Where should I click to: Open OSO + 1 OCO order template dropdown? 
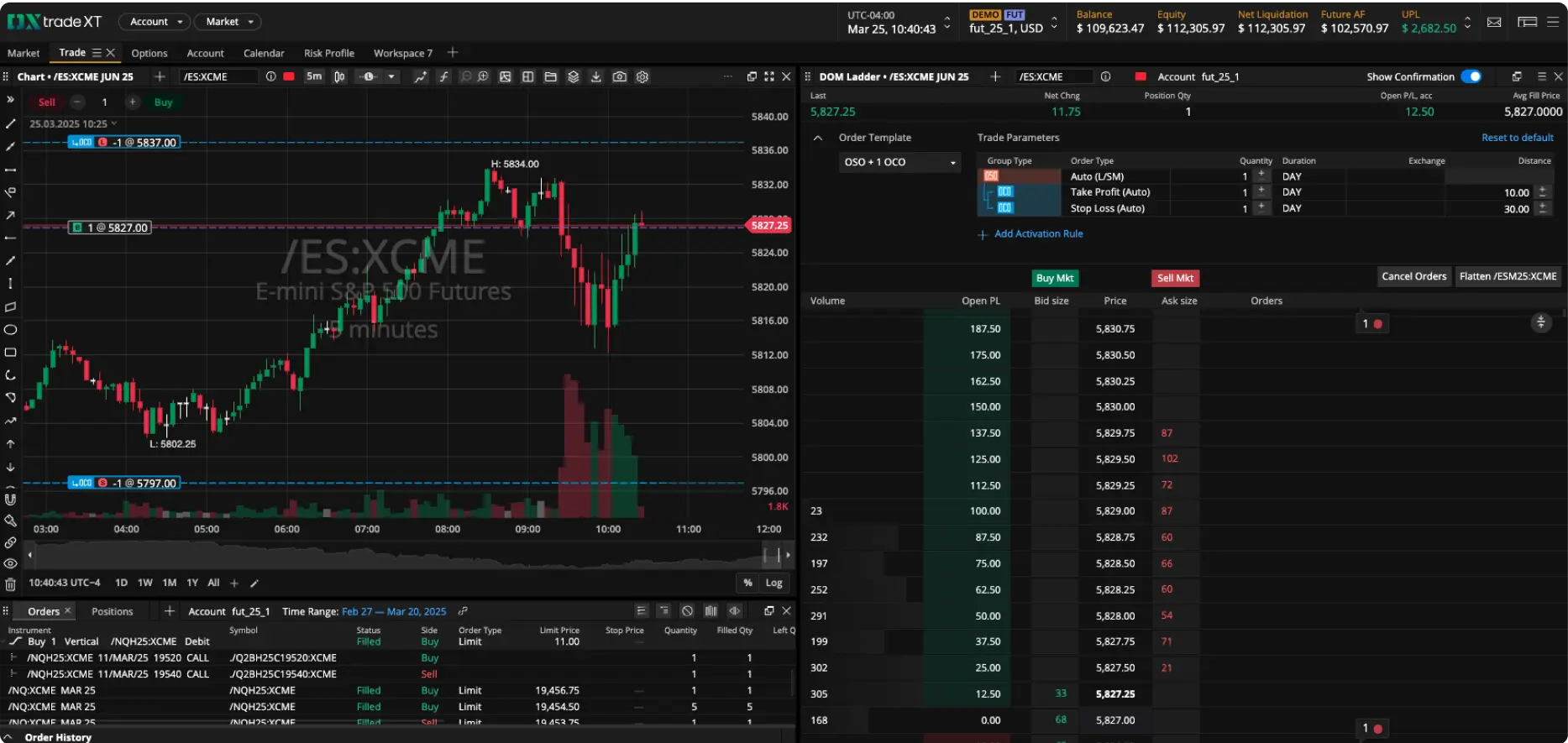click(x=899, y=162)
